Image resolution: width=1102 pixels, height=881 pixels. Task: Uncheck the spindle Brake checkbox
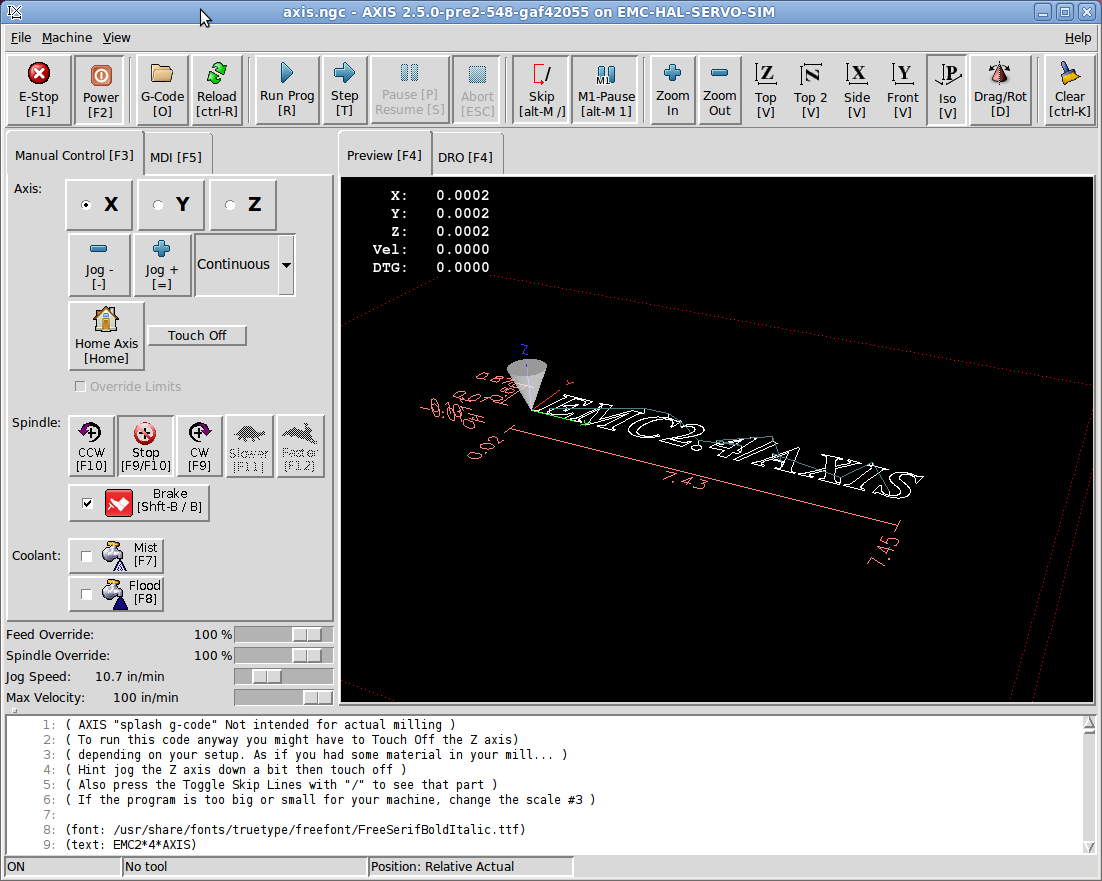(x=87, y=503)
